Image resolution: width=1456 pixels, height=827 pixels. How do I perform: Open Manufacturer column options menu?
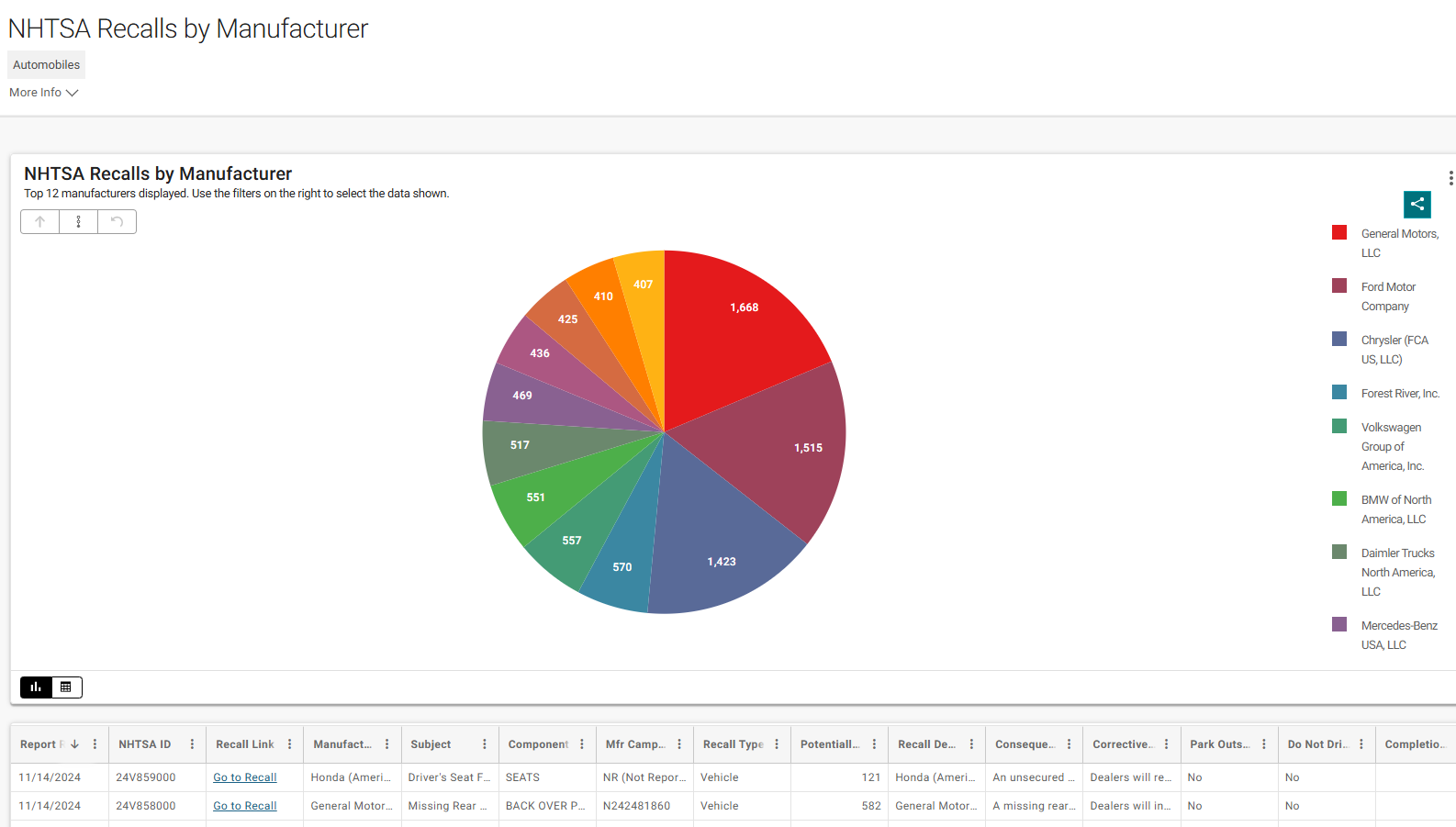point(386,744)
